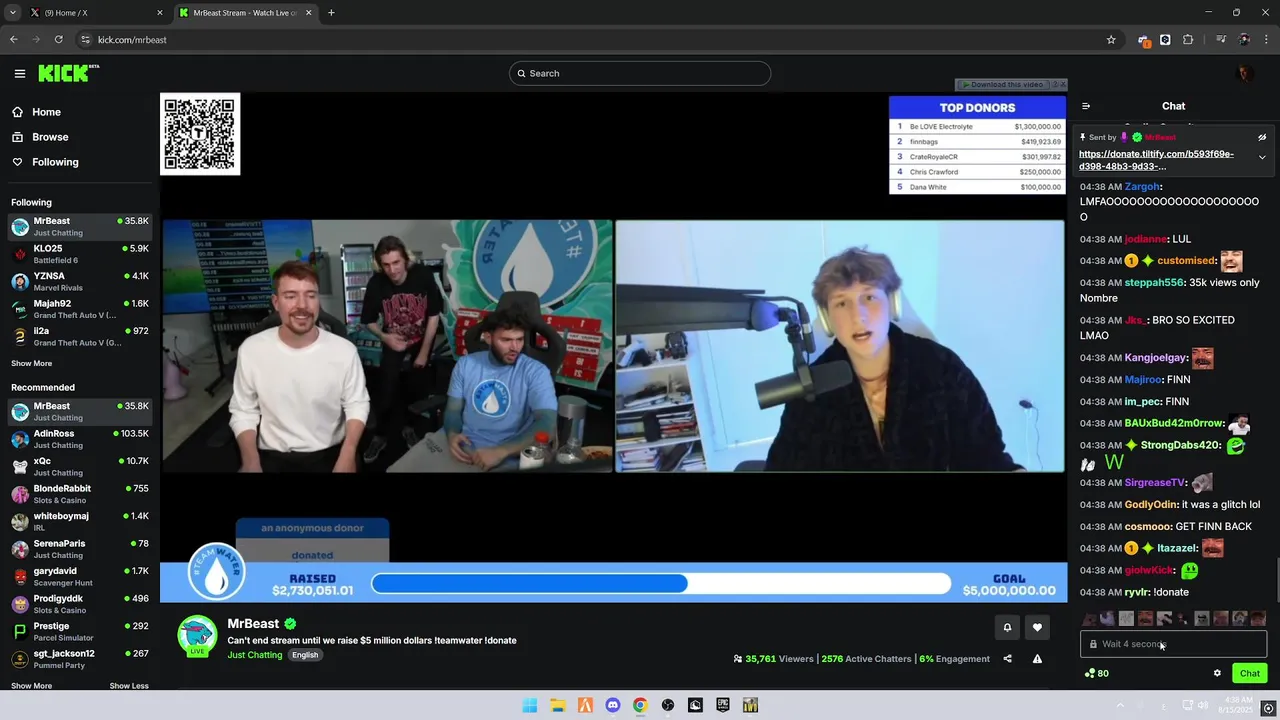Open the Chrome profile avatar
1280x720 pixels.
pos(1244,40)
